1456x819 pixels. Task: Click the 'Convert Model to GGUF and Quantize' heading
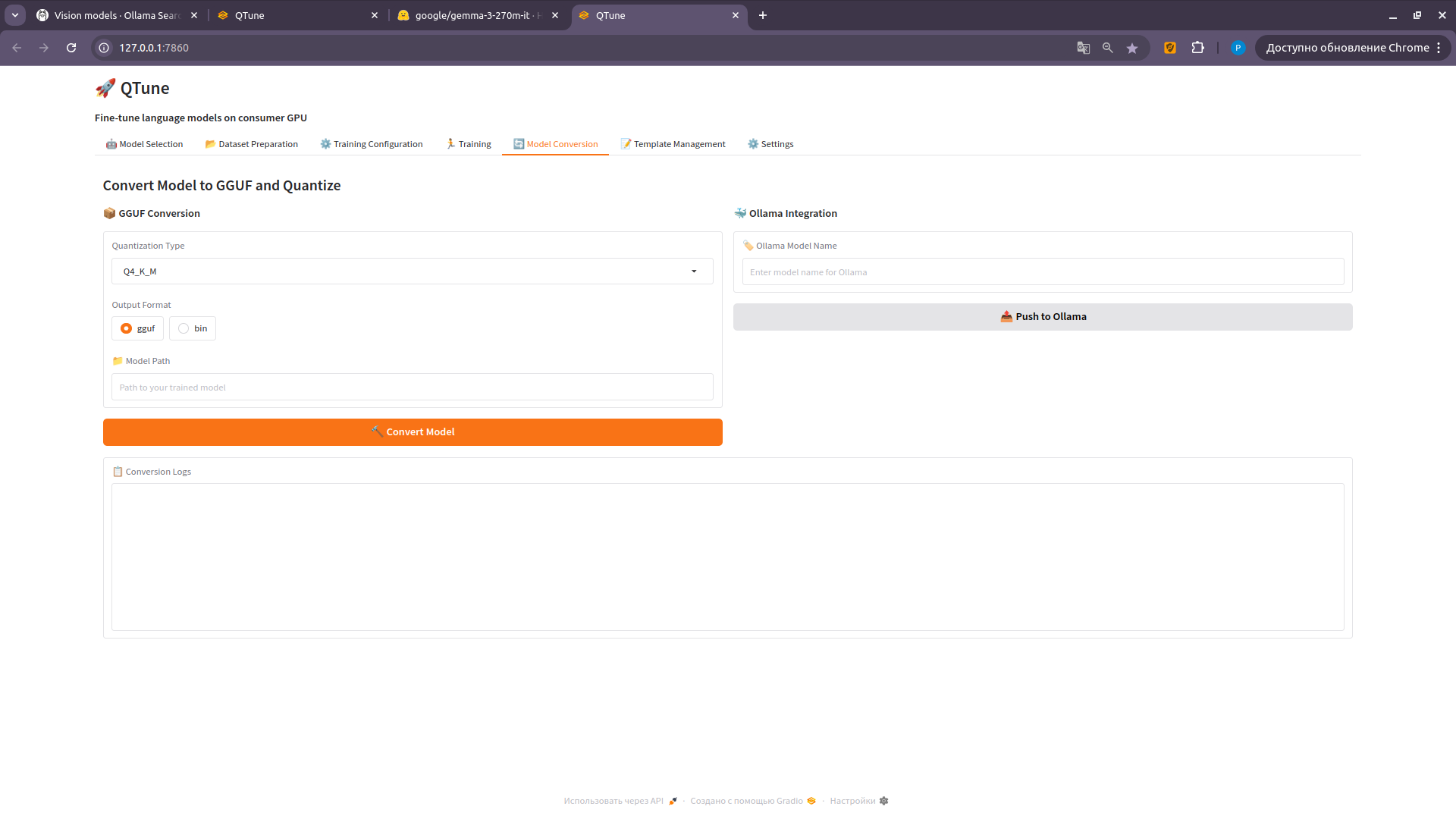coord(221,186)
